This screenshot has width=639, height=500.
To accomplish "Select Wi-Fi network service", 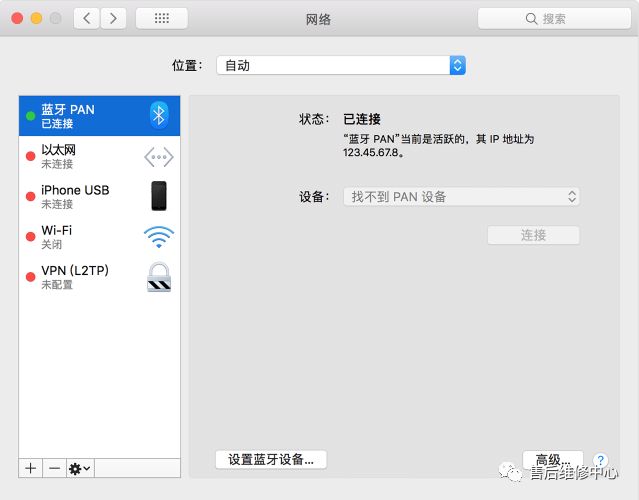I will coord(99,236).
